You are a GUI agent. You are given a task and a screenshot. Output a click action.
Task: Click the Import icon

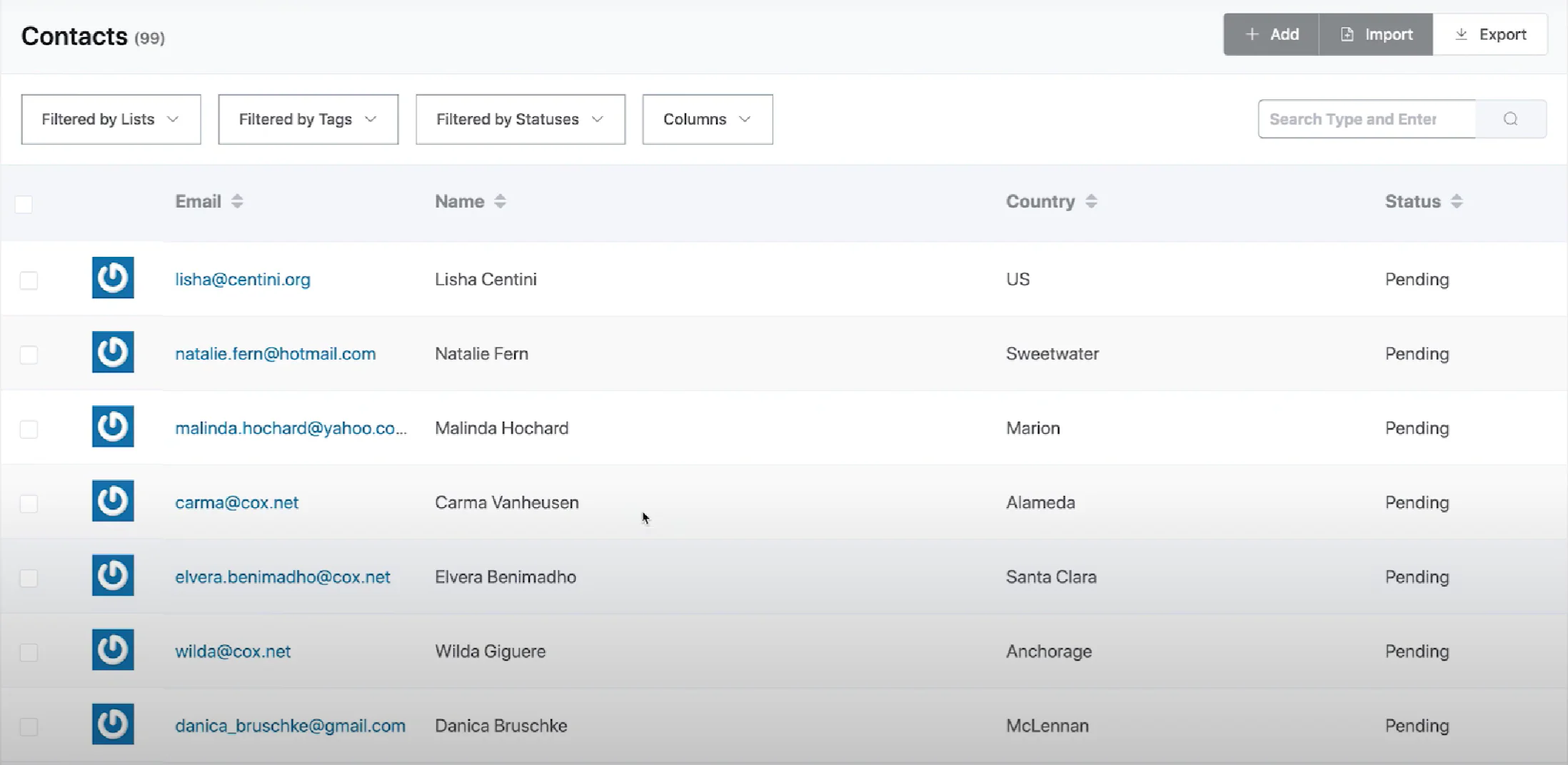(x=1347, y=34)
